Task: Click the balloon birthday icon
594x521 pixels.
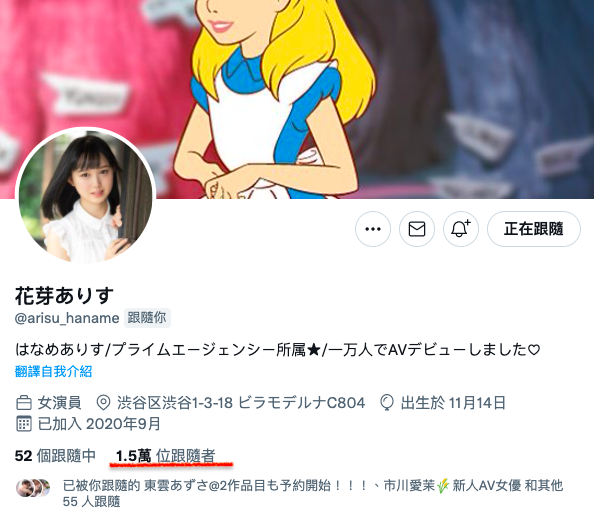Action: 387,403
